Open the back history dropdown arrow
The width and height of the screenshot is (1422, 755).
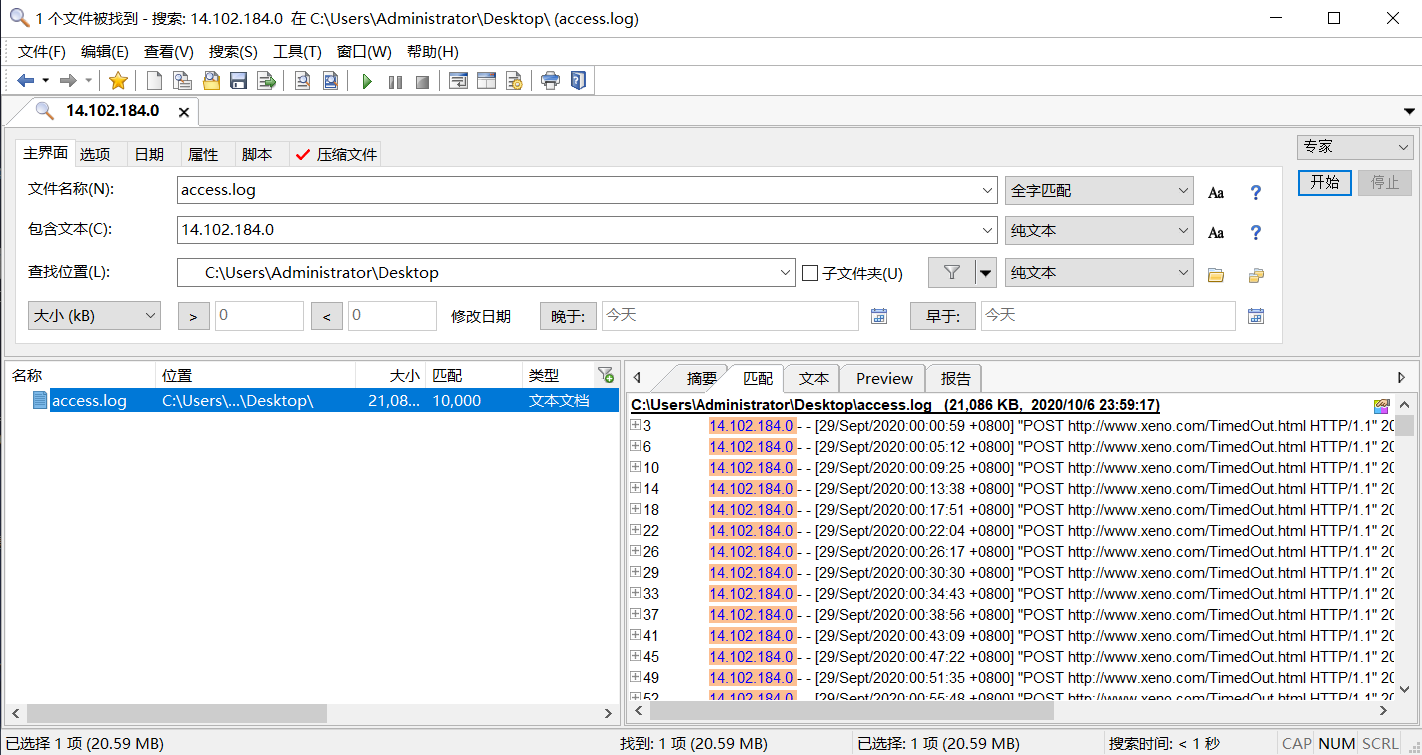tap(46, 81)
